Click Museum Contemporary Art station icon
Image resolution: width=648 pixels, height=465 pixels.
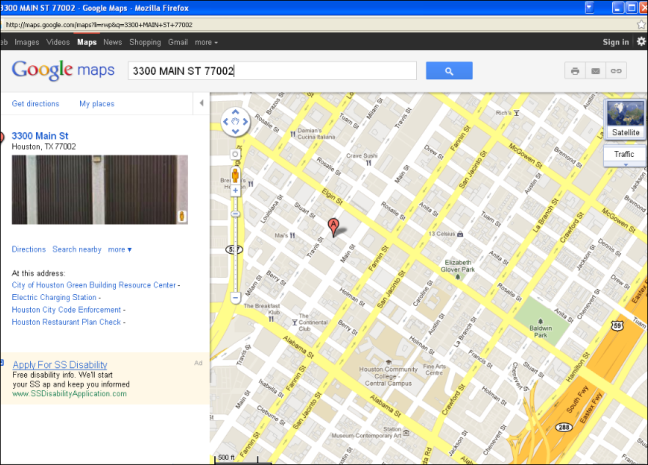click(x=406, y=433)
